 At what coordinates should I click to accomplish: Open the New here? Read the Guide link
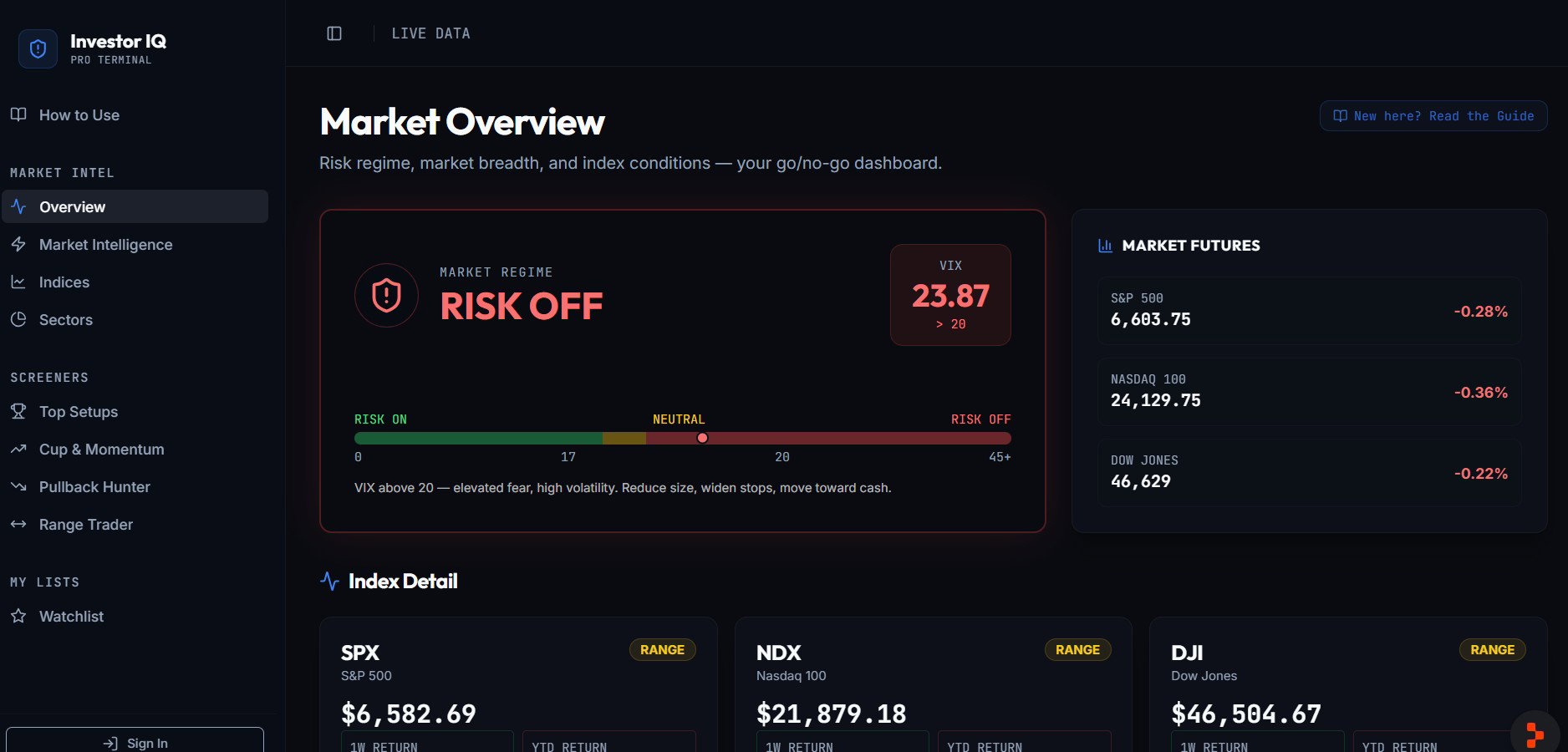tap(1433, 116)
